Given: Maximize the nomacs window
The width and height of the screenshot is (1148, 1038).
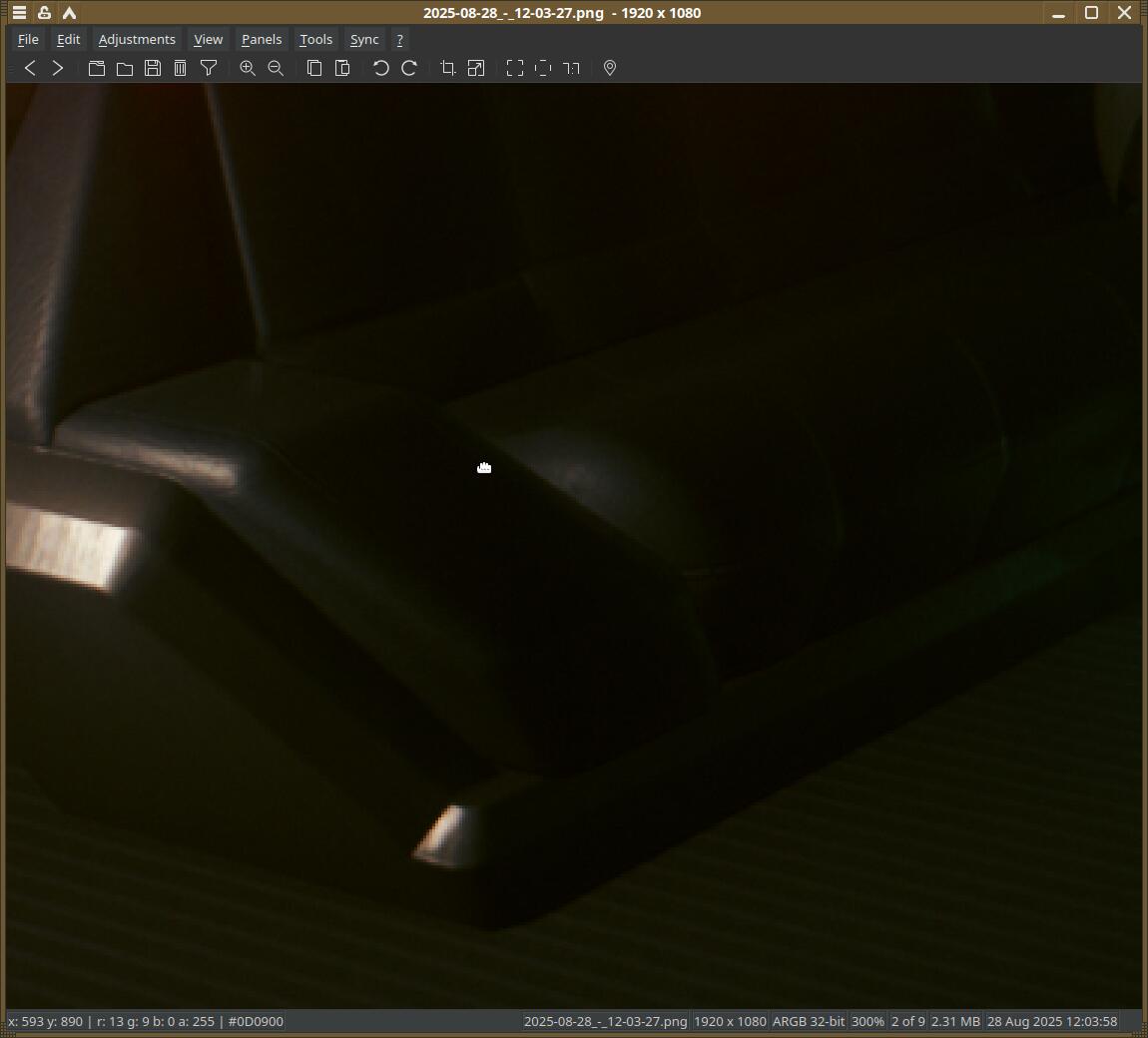Looking at the screenshot, I should point(1091,12).
